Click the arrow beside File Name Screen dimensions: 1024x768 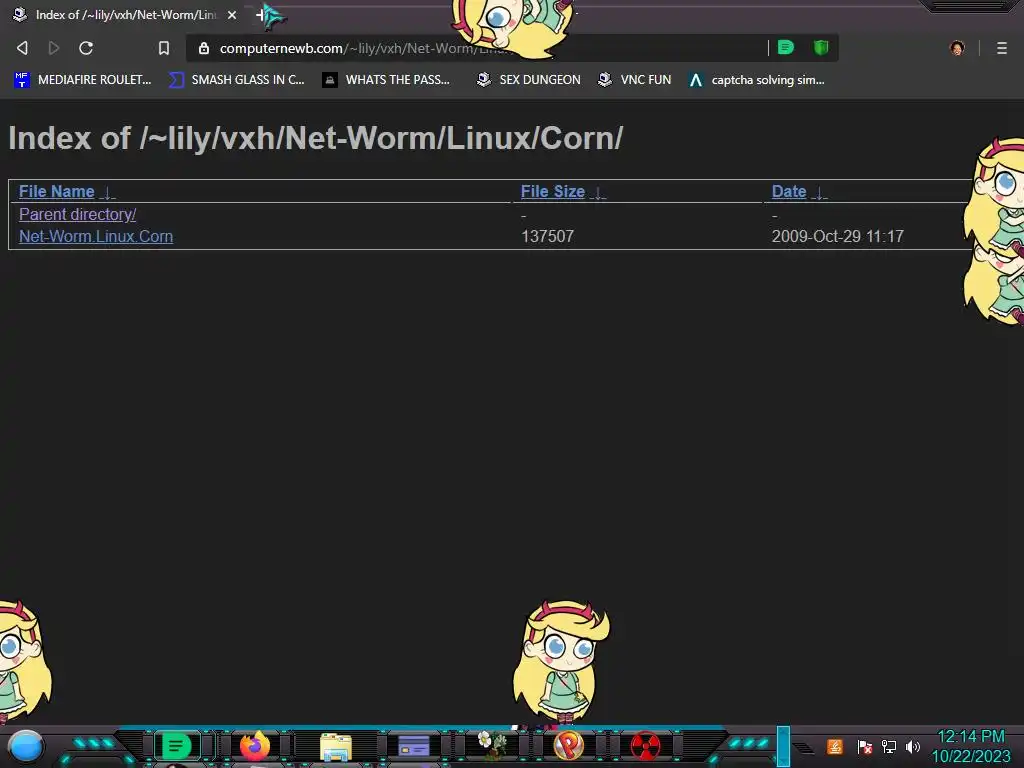[108, 193]
